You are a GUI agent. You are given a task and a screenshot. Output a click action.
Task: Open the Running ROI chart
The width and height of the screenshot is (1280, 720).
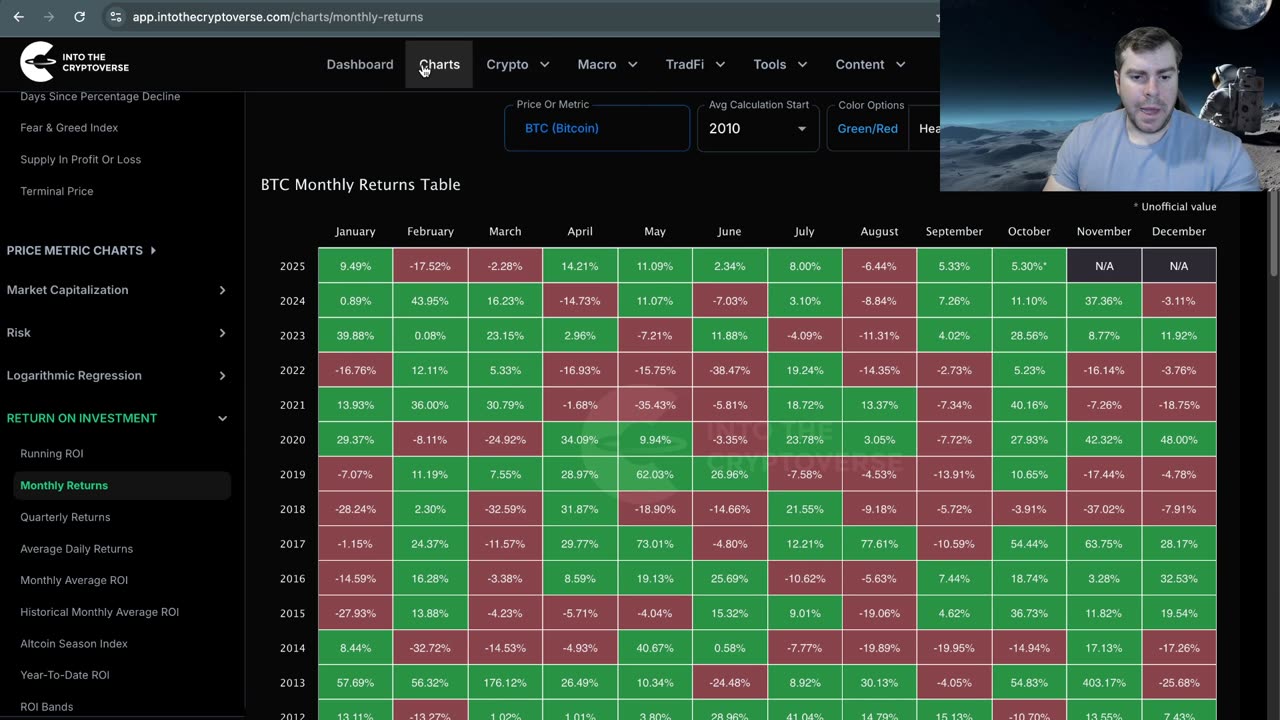(52, 454)
